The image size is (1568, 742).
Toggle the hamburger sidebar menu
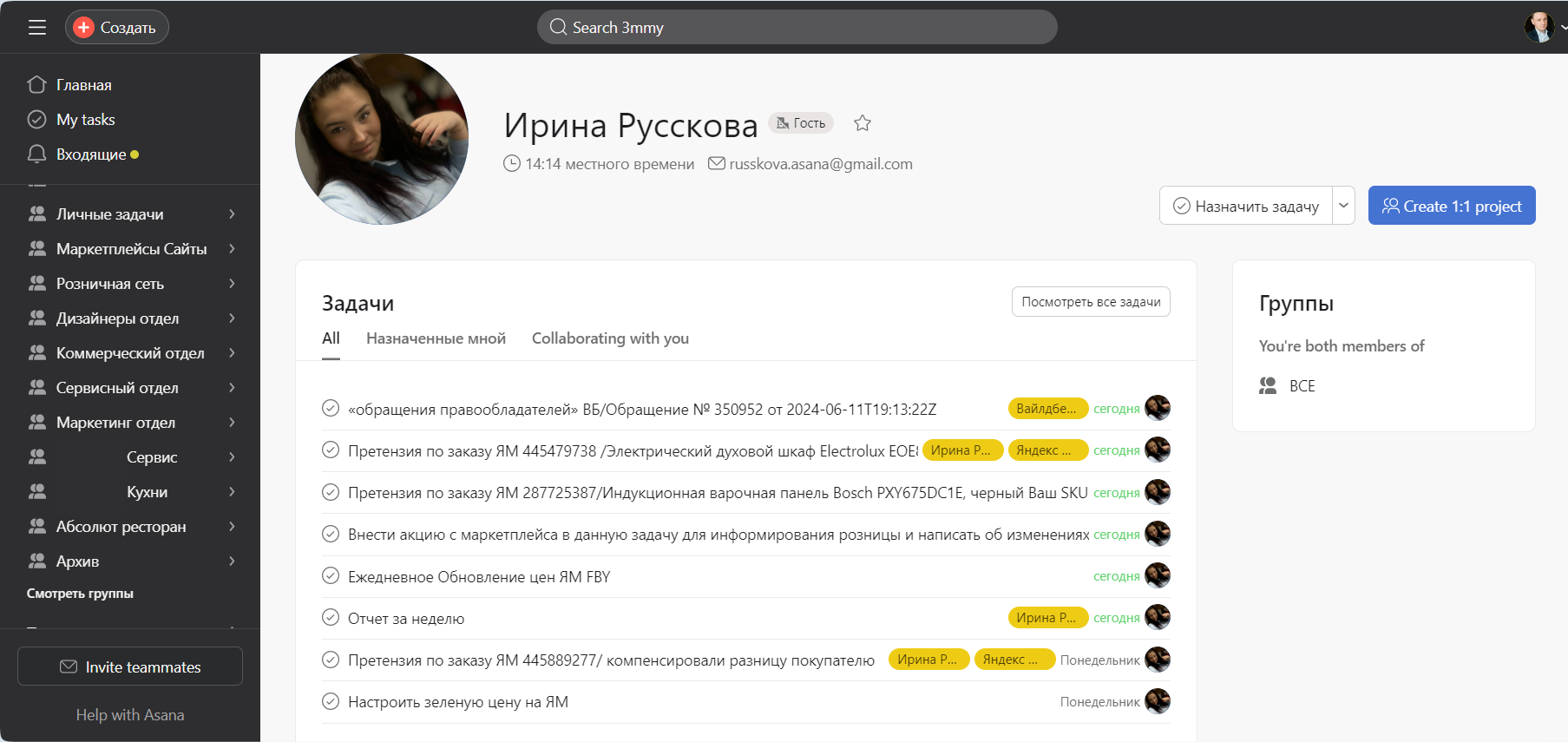tap(37, 28)
